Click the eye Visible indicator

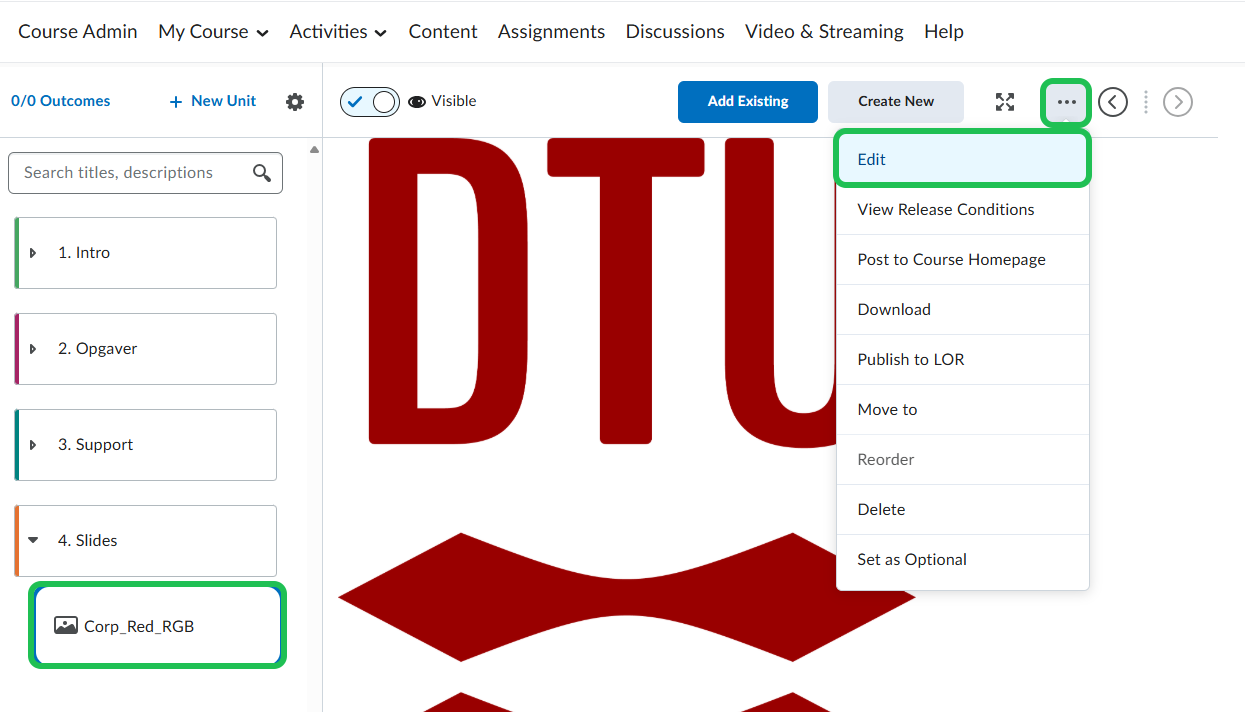pos(417,102)
